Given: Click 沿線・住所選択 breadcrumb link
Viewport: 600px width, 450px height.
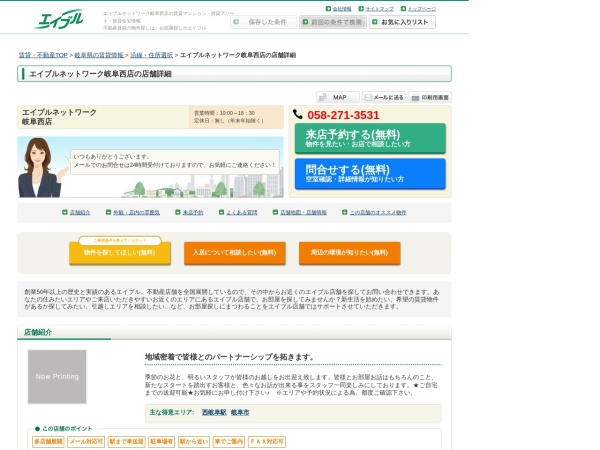Looking at the screenshot, I should [x=152, y=55].
